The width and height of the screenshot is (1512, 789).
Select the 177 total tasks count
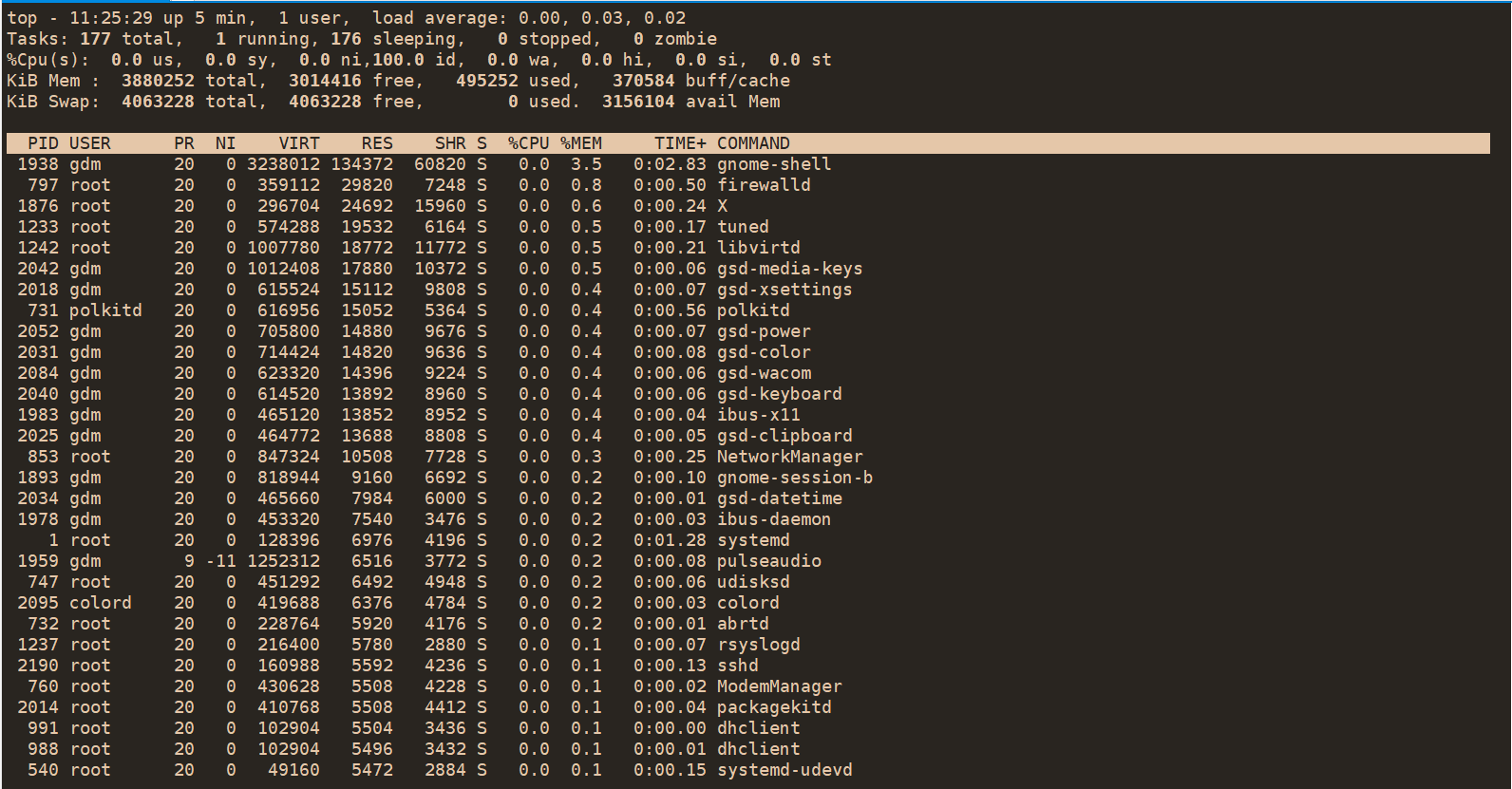[x=95, y=39]
